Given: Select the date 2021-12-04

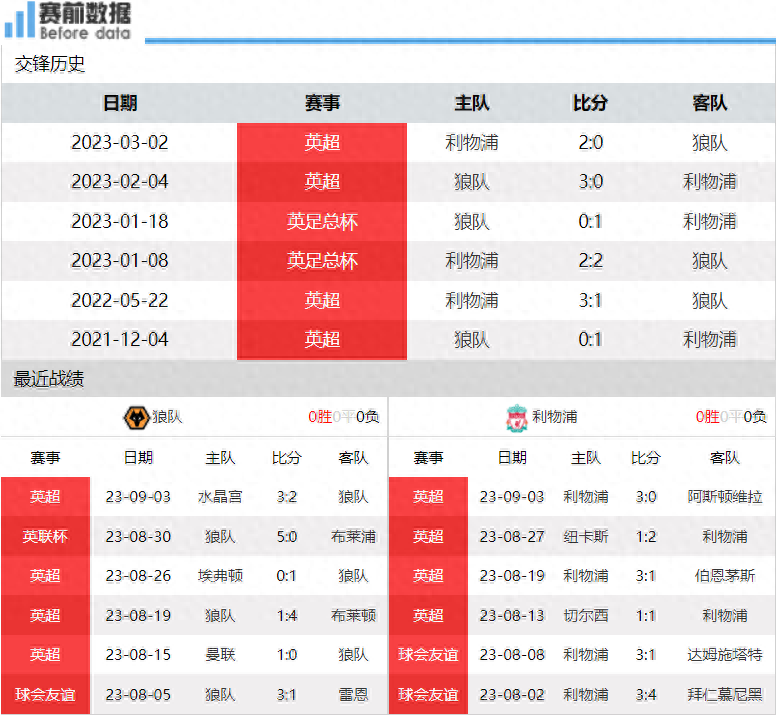Looking at the screenshot, I should click(x=120, y=339).
